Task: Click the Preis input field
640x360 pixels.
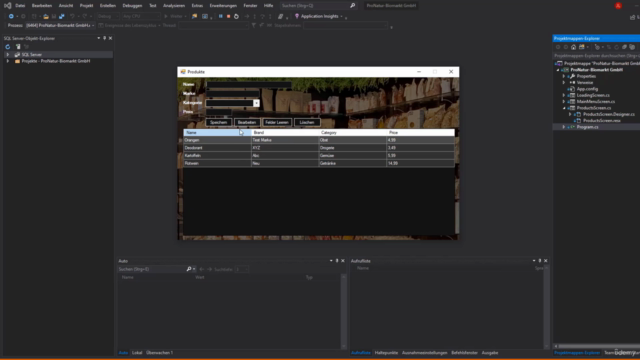Action: pyautogui.click(x=218, y=112)
